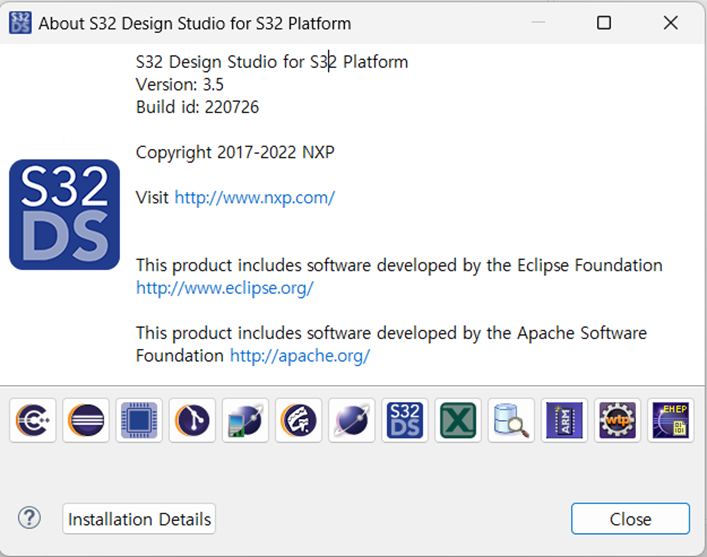
Task: Select the EHEP hex editor feature icon
Action: 671,420
